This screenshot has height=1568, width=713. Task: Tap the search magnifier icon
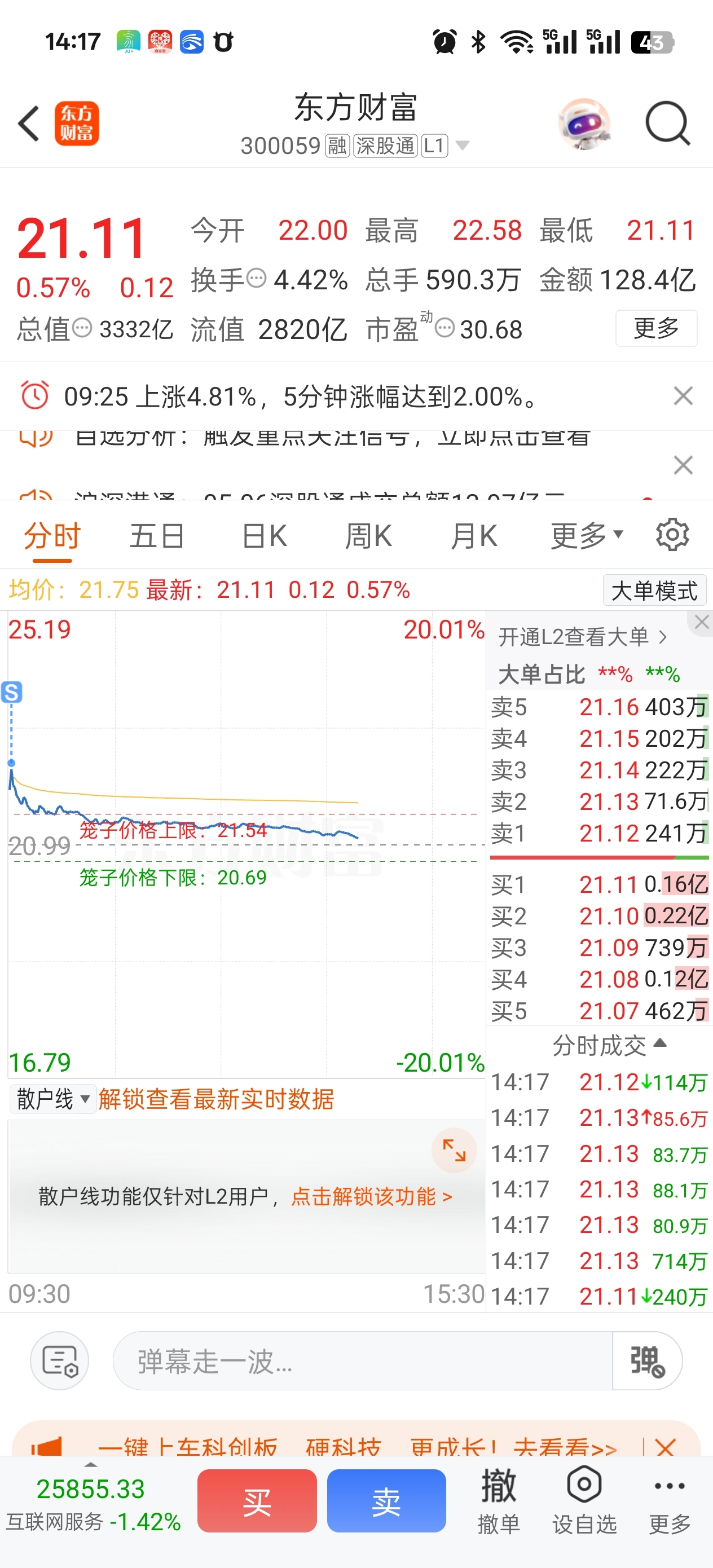click(668, 124)
